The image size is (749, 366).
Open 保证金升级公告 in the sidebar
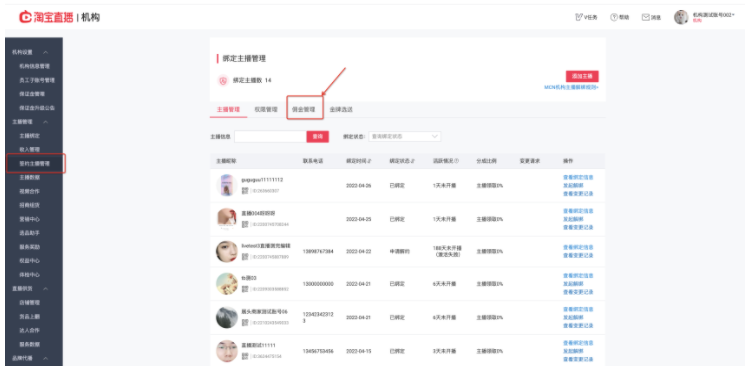tap(37, 108)
